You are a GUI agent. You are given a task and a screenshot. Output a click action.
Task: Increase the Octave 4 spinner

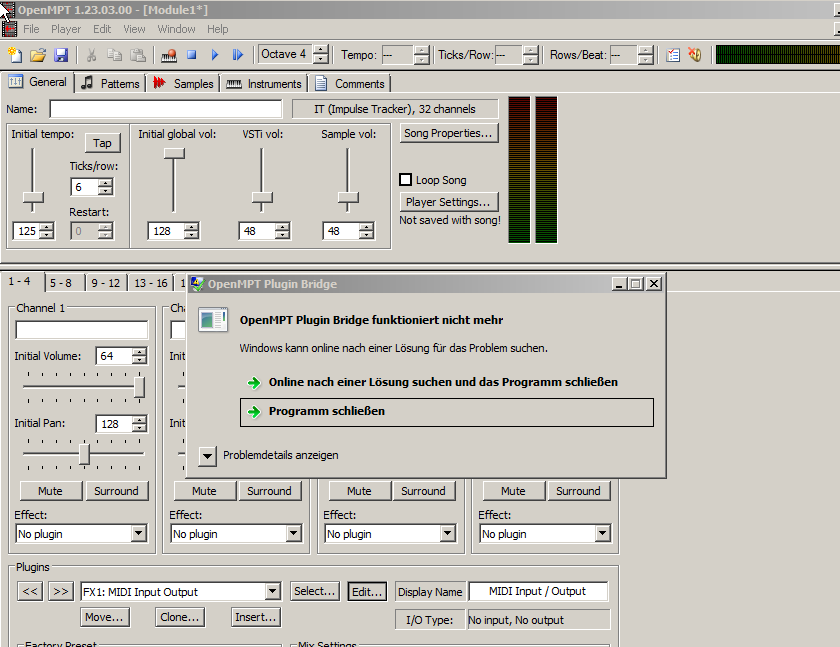tap(320, 50)
